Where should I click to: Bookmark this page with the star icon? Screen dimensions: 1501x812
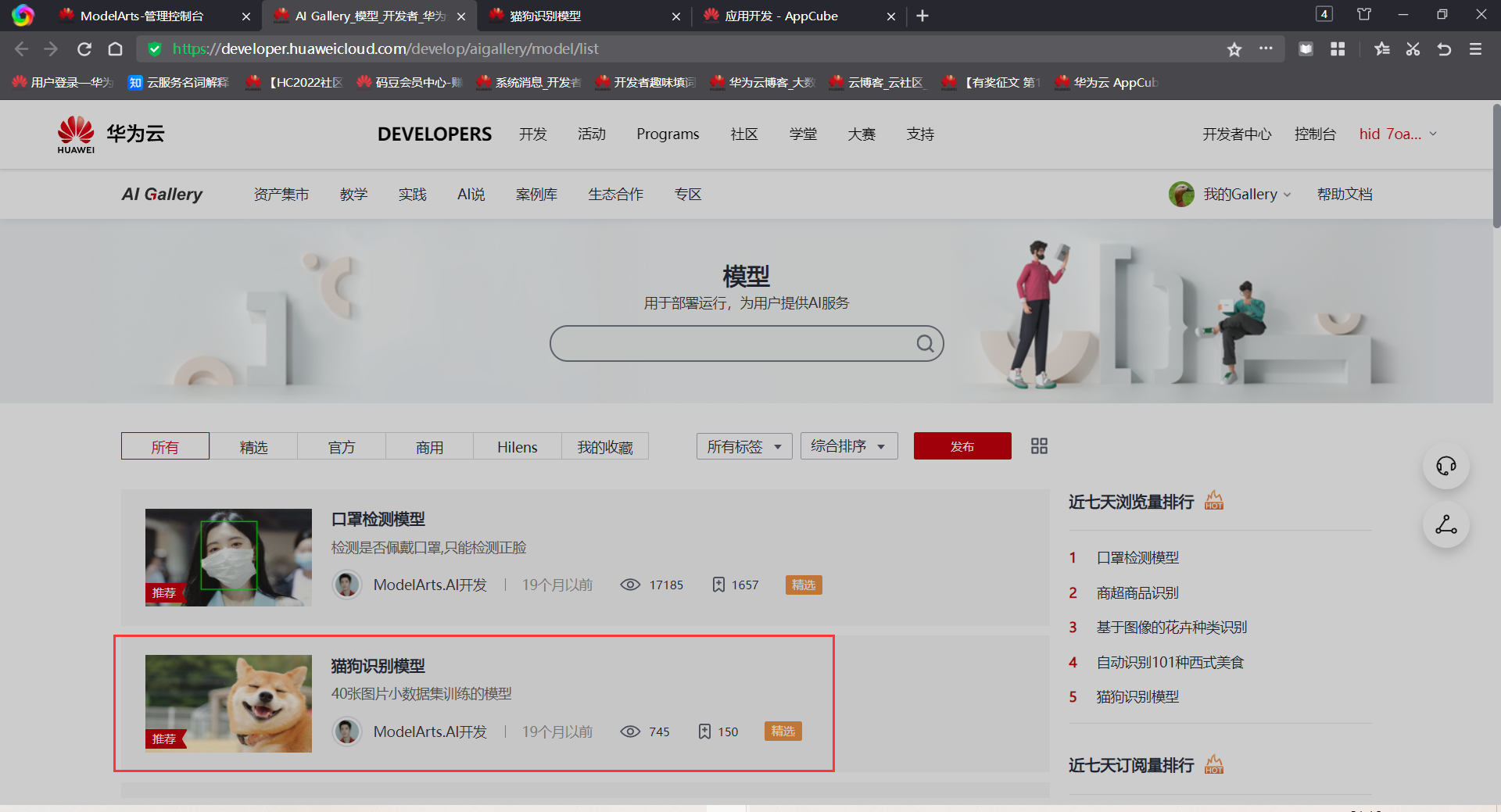point(1234,49)
